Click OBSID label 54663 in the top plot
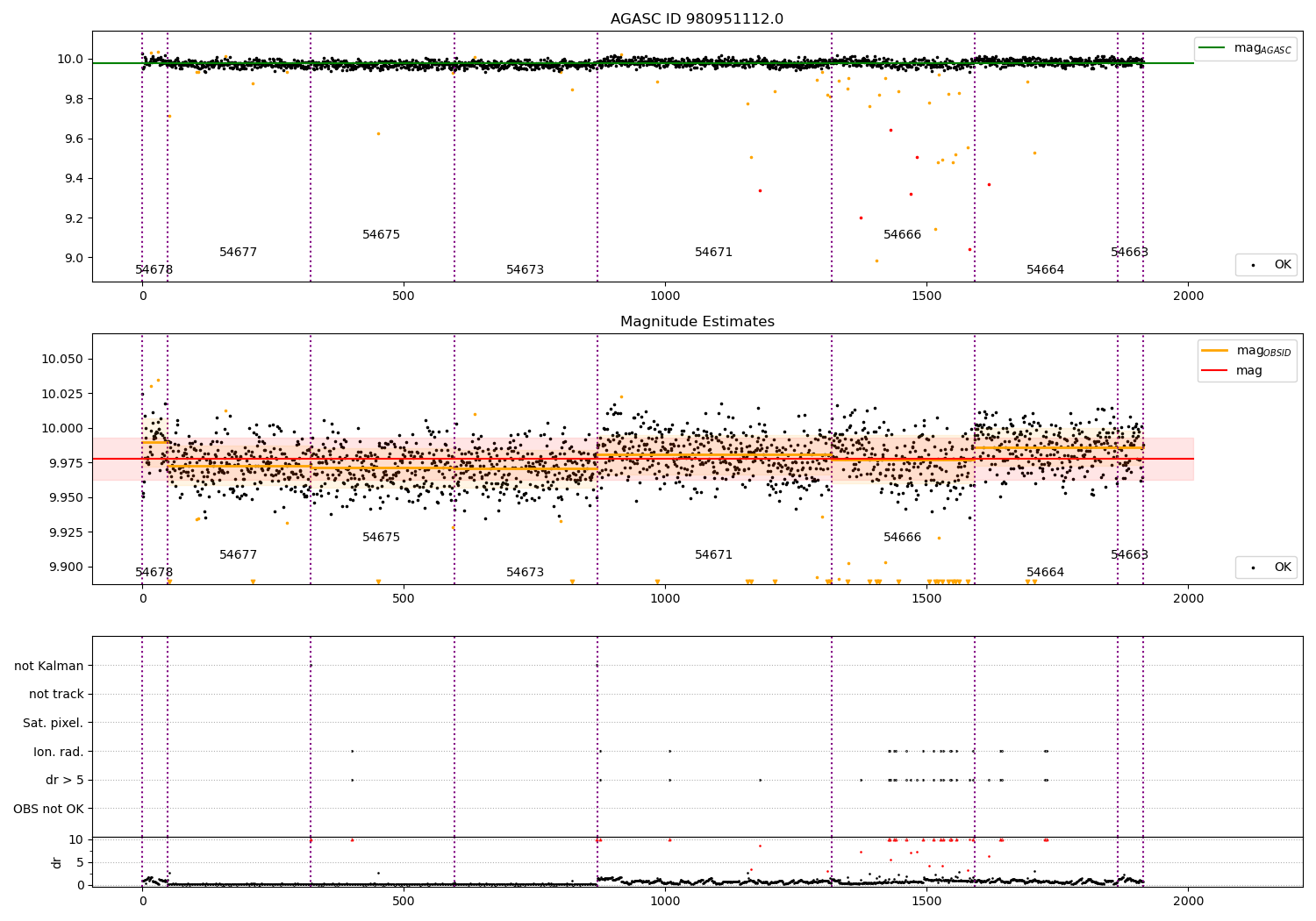The width and height of the screenshot is (1316, 921). coord(1130,253)
